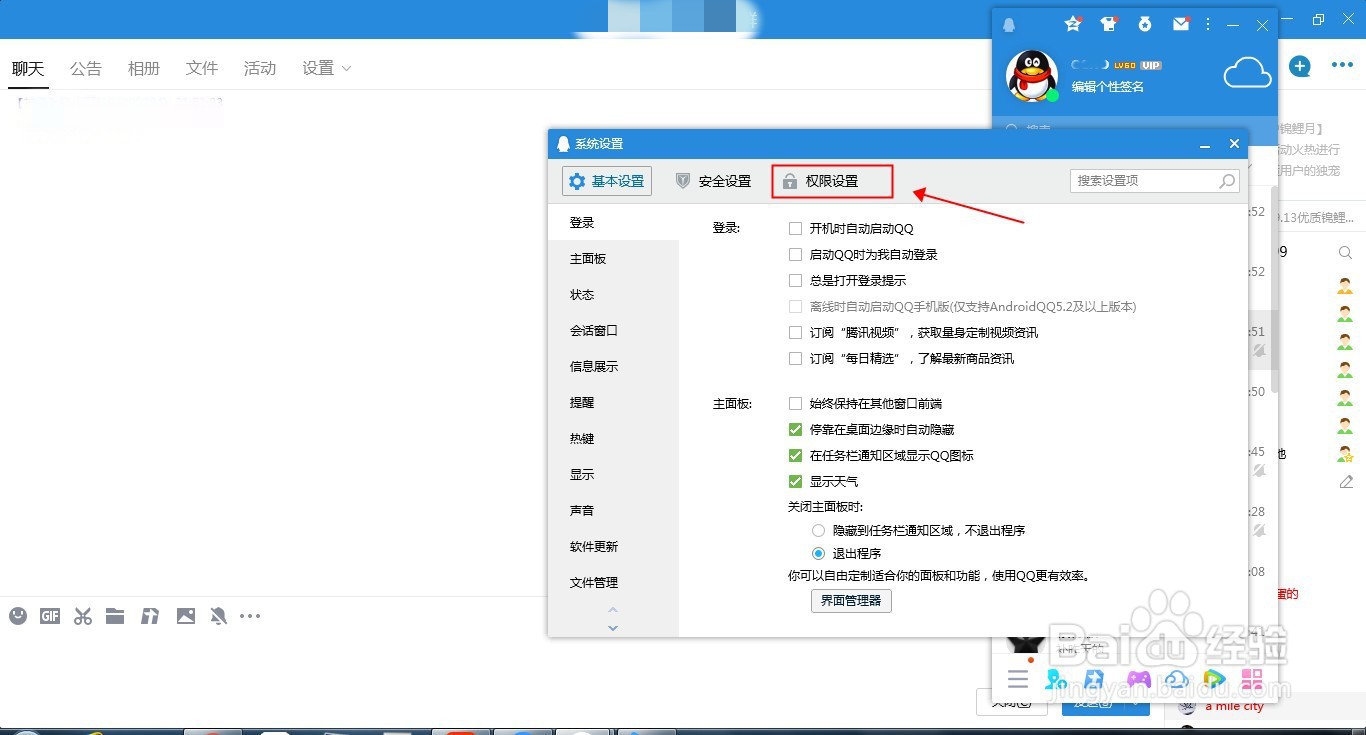Open the 文件 tab in group window

202,68
